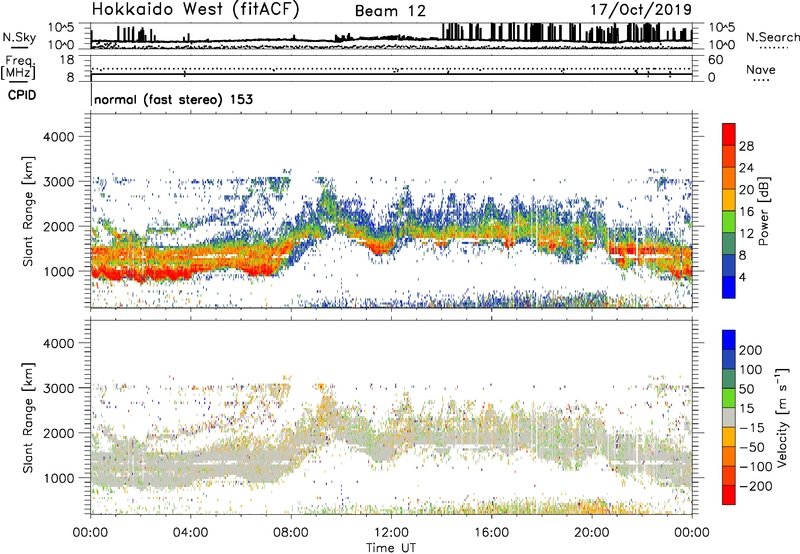Click the blue bottom of the power colorbar
800x554 pixels.
point(729,287)
